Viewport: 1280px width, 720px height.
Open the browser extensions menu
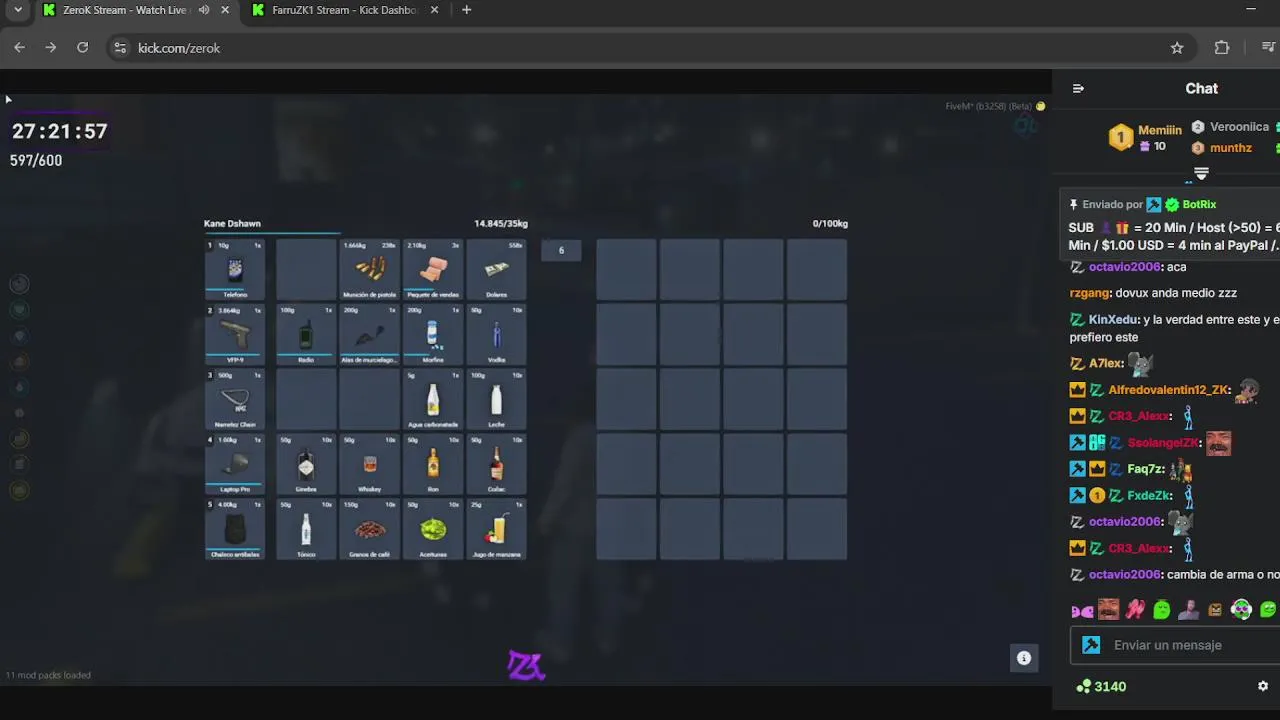pyautogui.click(x=1222, y=48)
